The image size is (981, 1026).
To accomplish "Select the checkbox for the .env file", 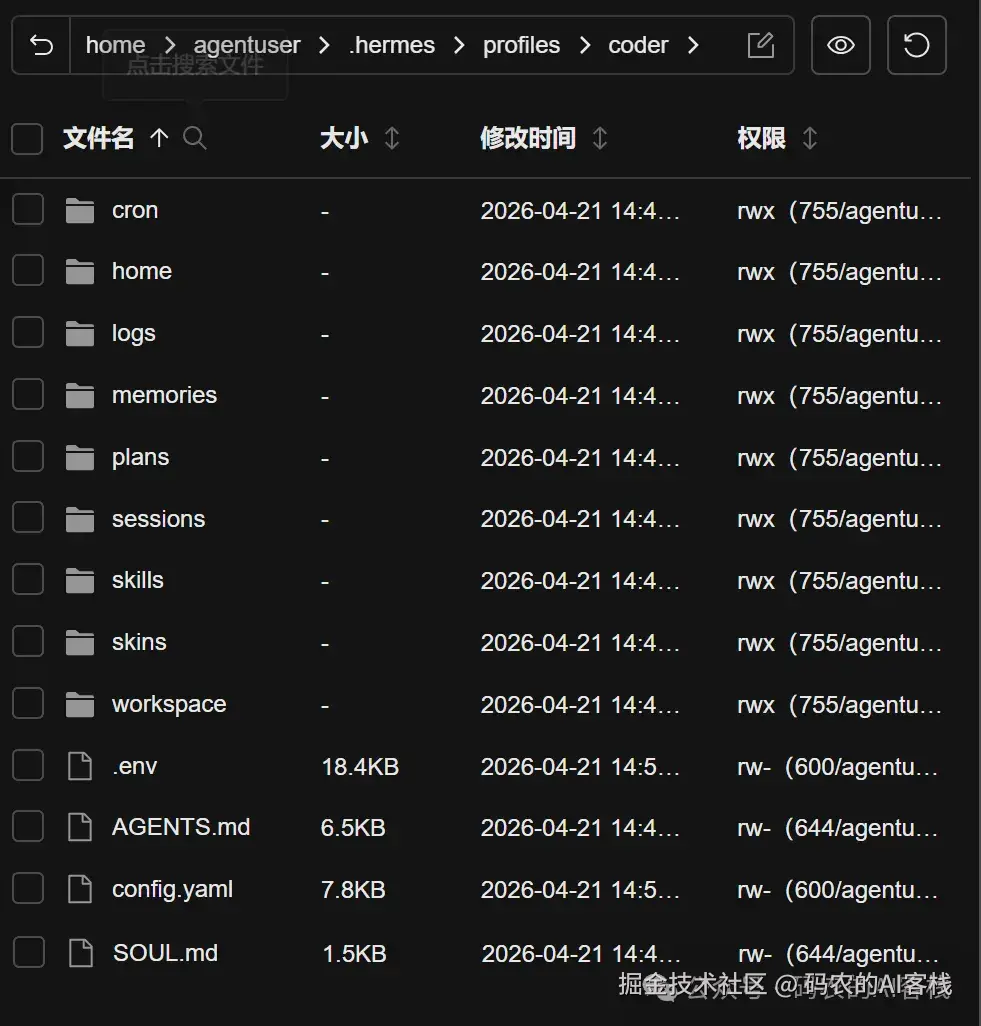I will (27, 765).
